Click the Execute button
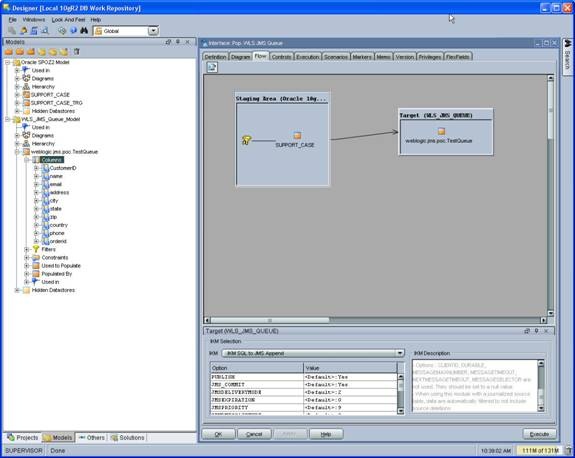 click(x=539, y=434)
